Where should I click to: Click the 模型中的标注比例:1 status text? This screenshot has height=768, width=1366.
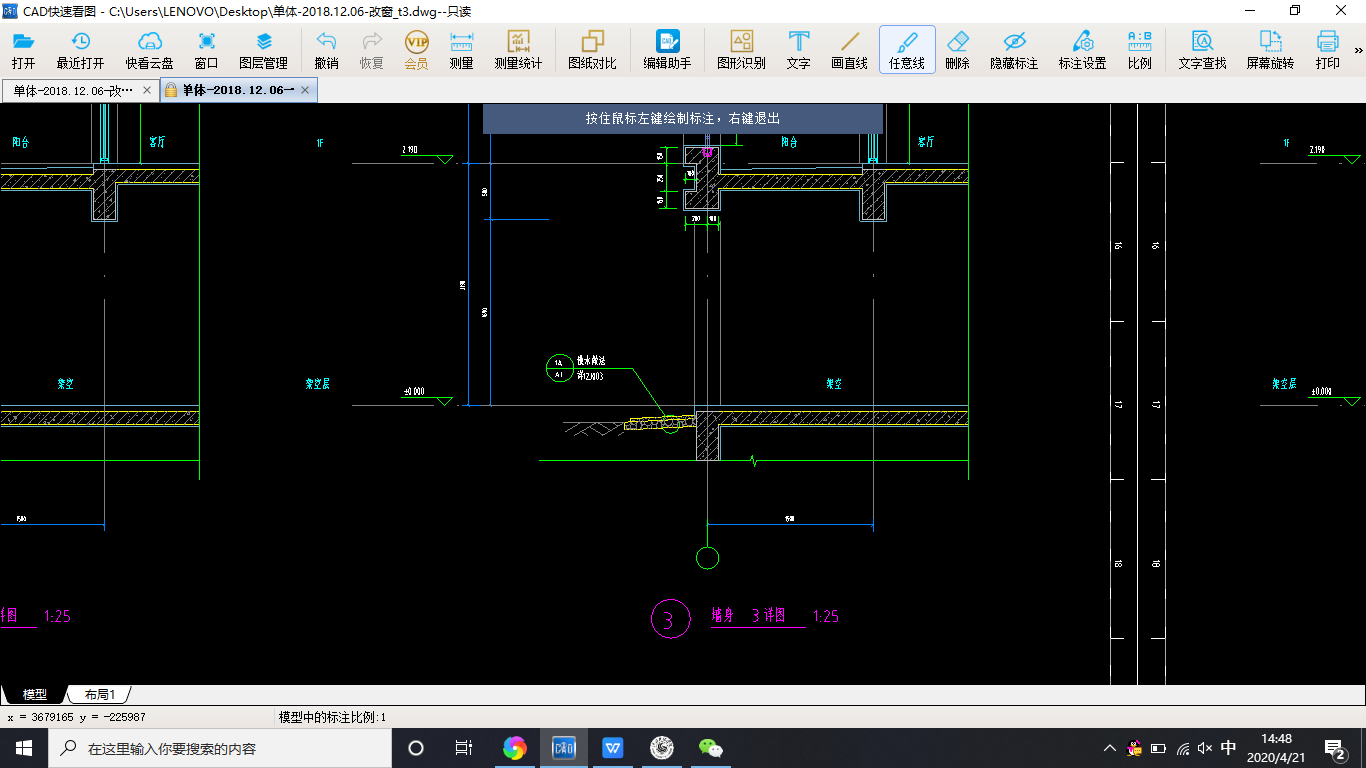point(332,717)
